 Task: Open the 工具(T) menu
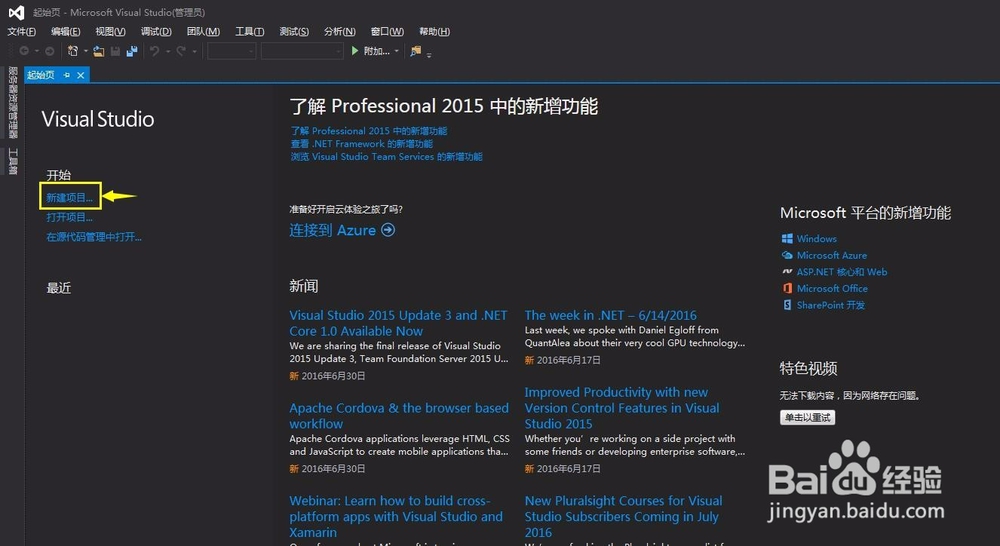point(249,31)
